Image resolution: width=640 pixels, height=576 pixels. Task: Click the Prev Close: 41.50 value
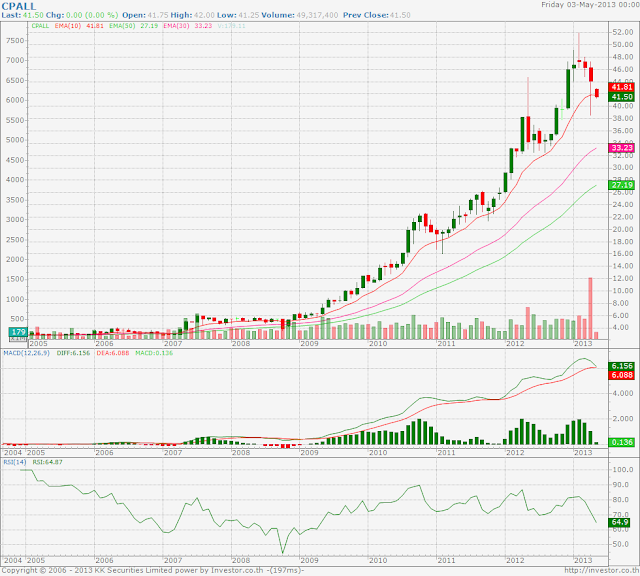pyautogui.click(x=377, y=15)
